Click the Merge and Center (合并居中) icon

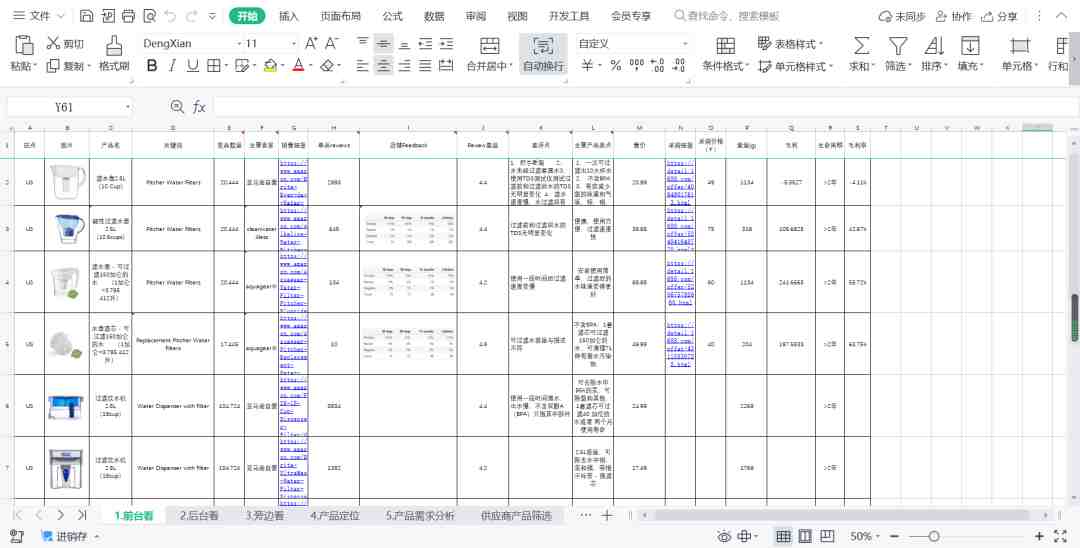(489, 46)
